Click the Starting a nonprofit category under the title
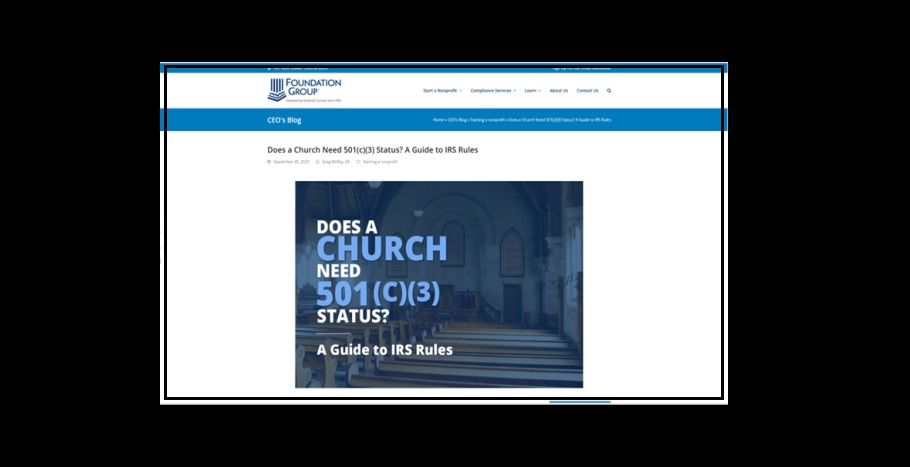The height and width of the screenshot is (467, 910). [x=380, y=161]
